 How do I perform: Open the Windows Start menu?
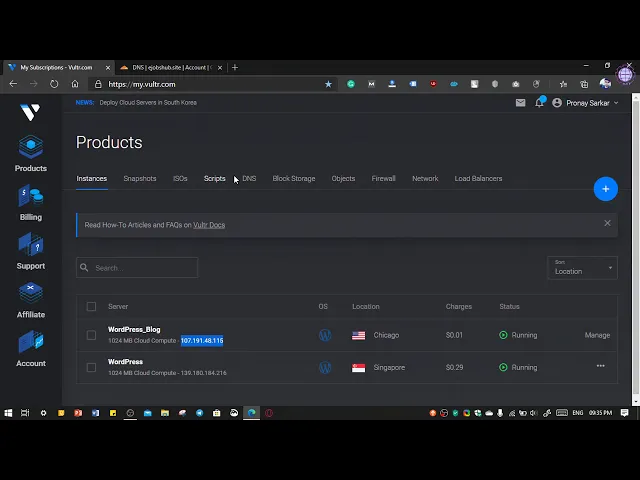click(8, 413)
